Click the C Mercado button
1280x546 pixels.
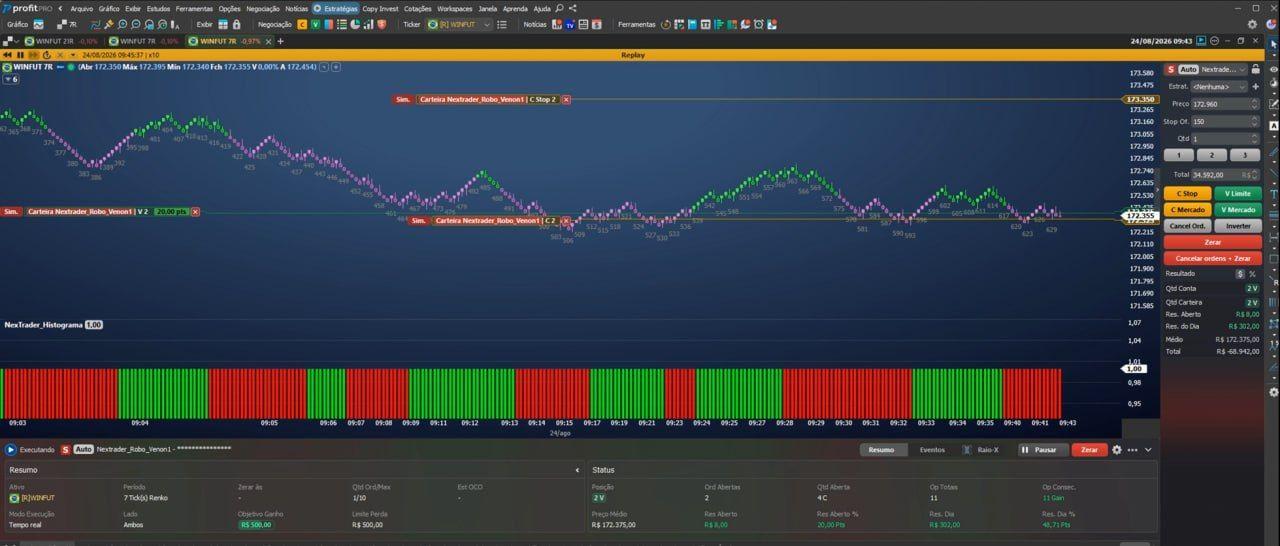pos(1187,209)
